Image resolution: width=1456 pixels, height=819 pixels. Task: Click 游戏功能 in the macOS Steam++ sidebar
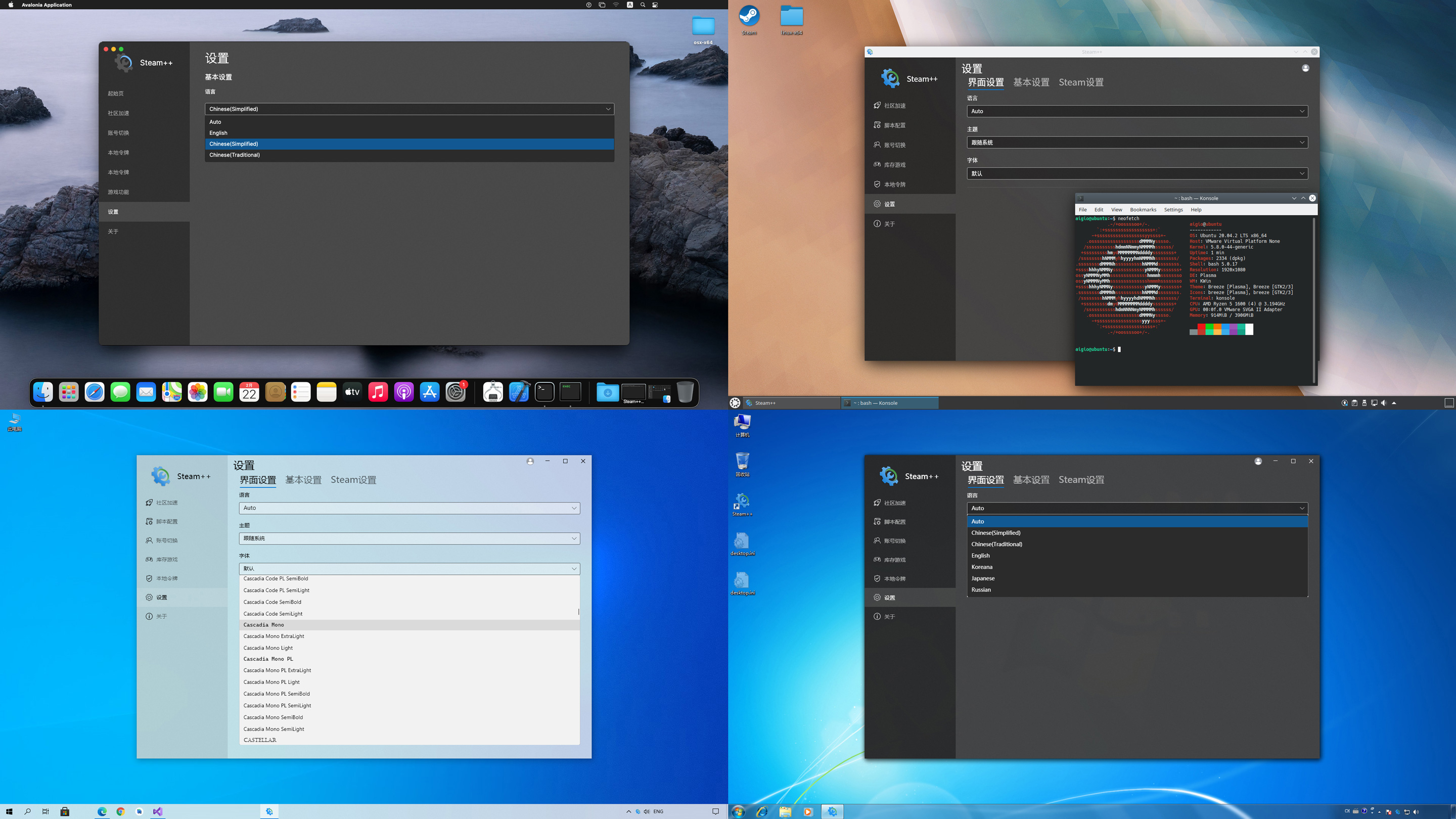(x=119, y=192)
